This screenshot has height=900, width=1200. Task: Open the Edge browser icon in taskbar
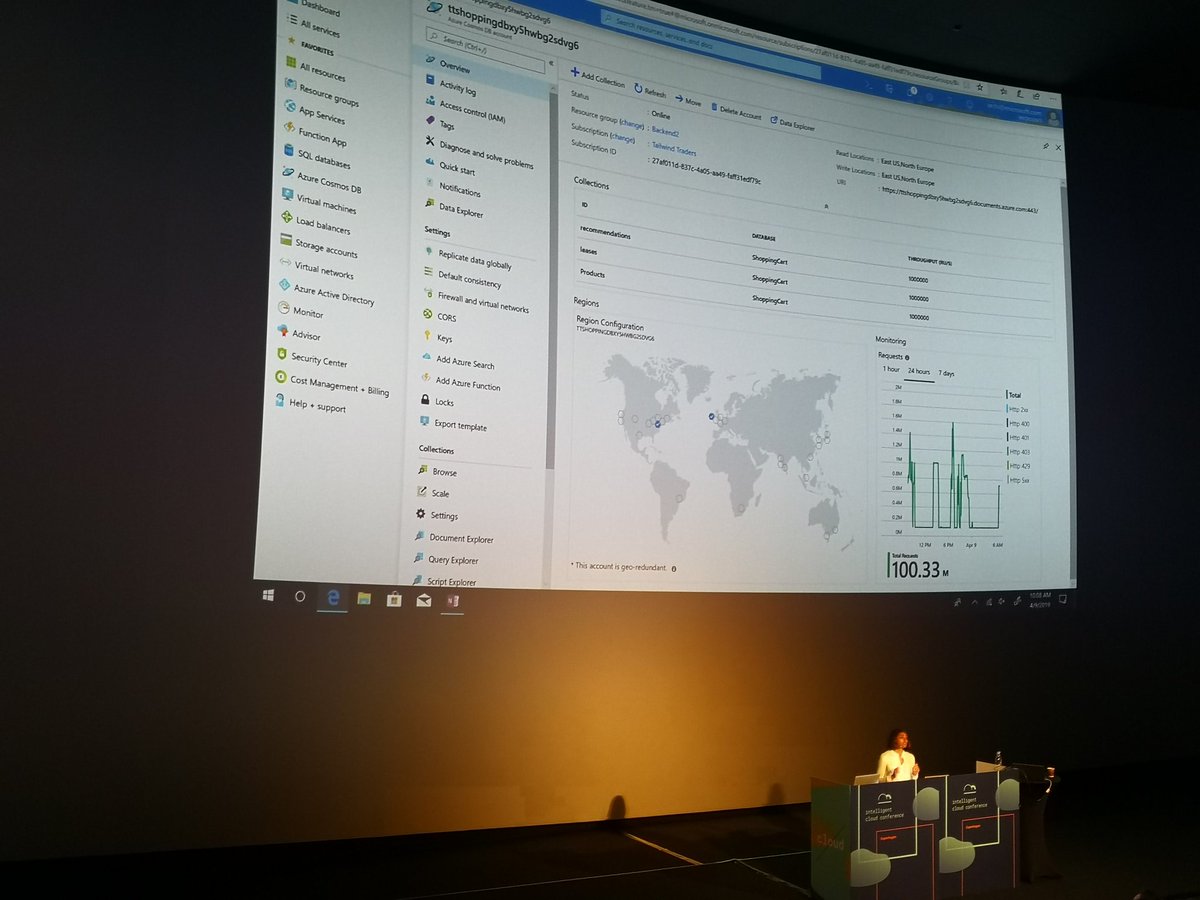tap(332, 597)
